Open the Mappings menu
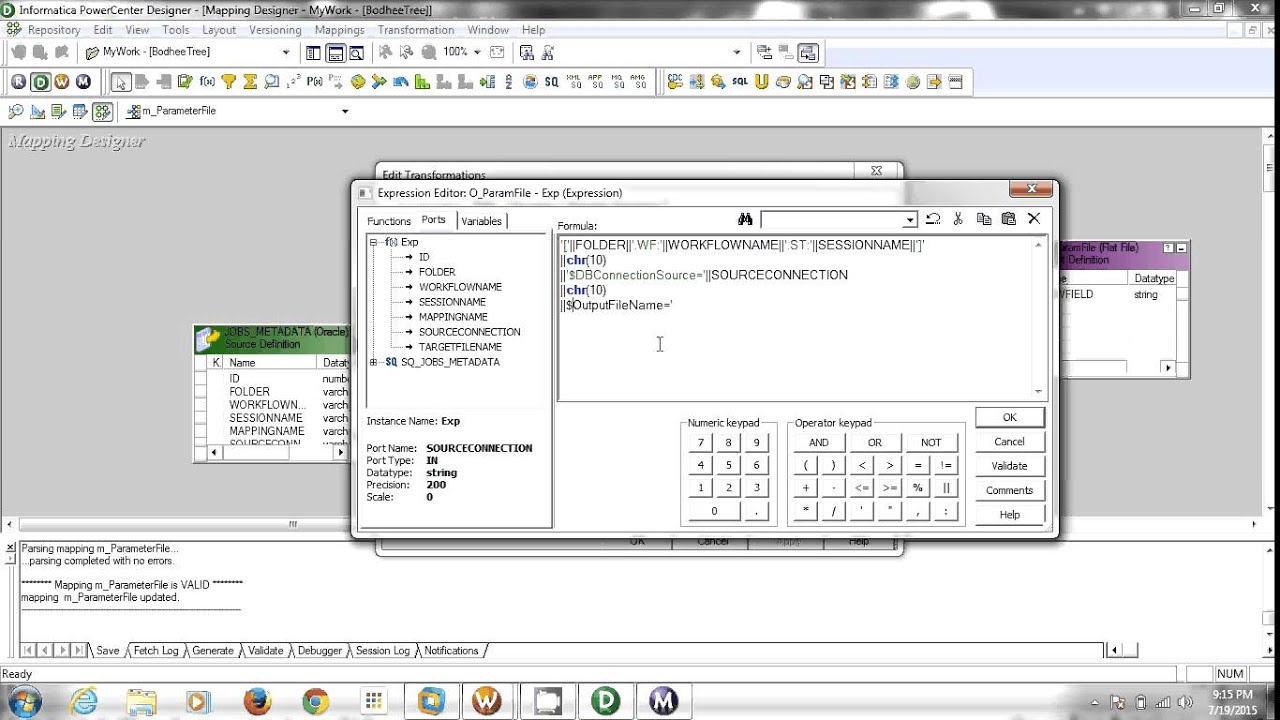 click(339, 30)
